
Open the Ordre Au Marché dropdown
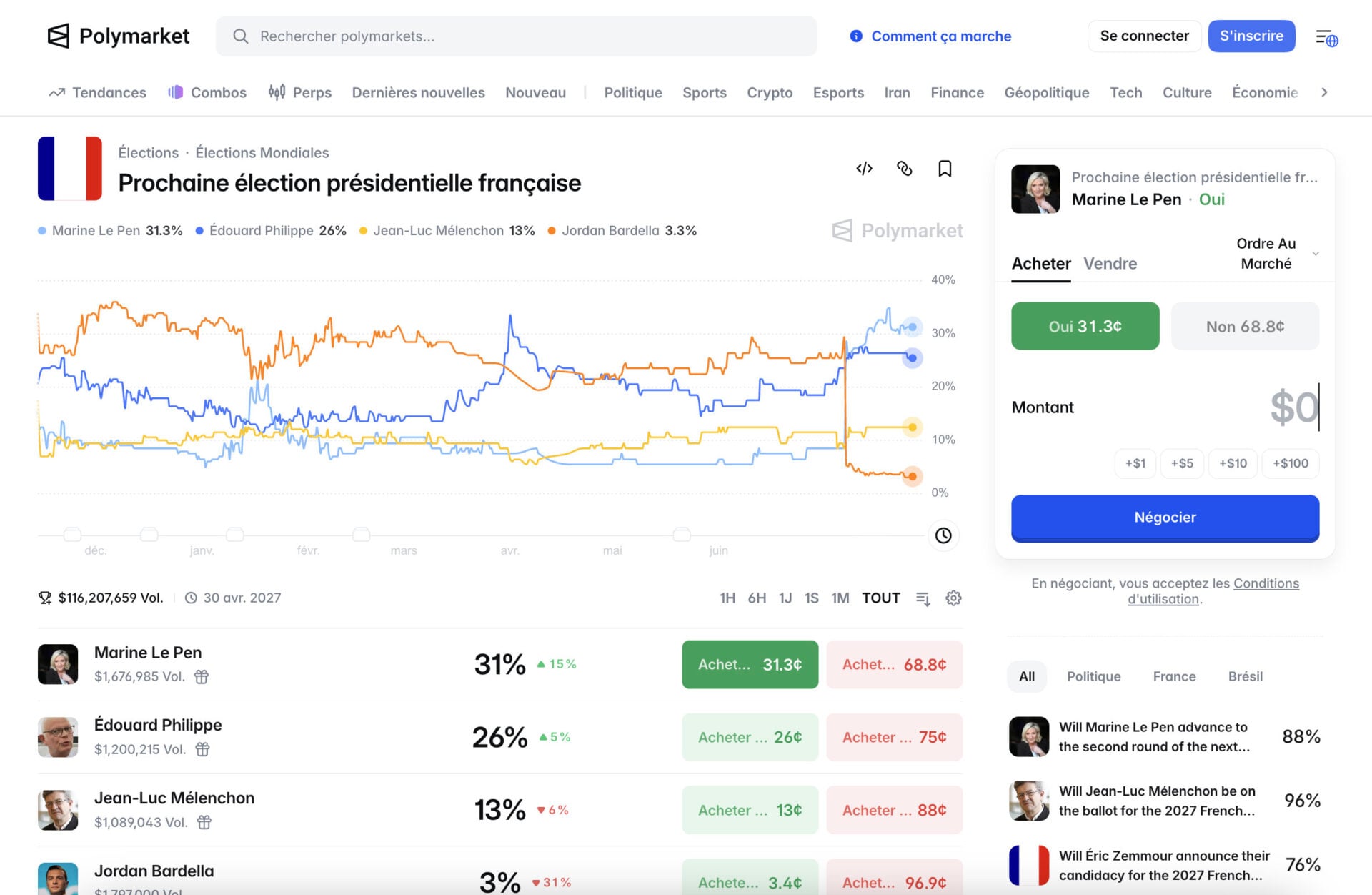[1276, 254]
